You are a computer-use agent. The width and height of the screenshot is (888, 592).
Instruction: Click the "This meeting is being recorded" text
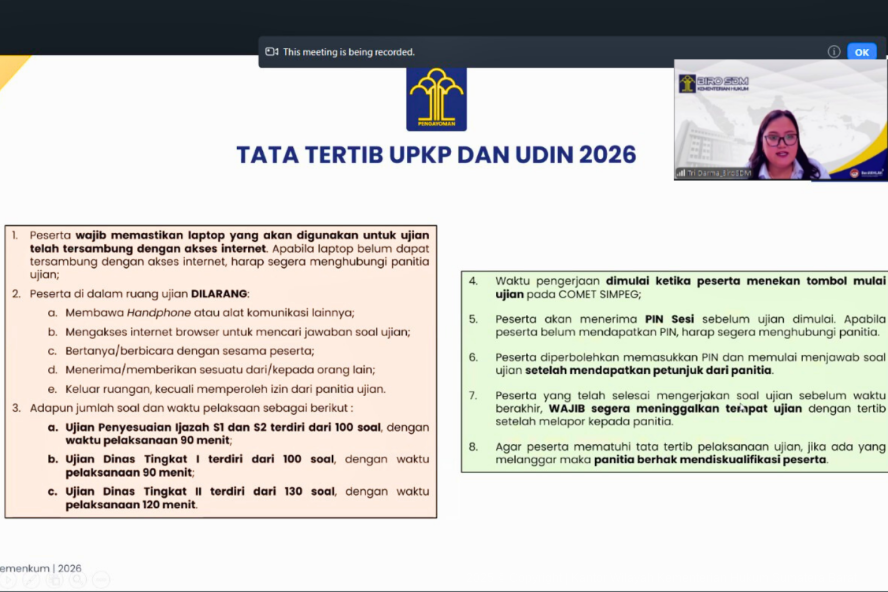(348, 52)
